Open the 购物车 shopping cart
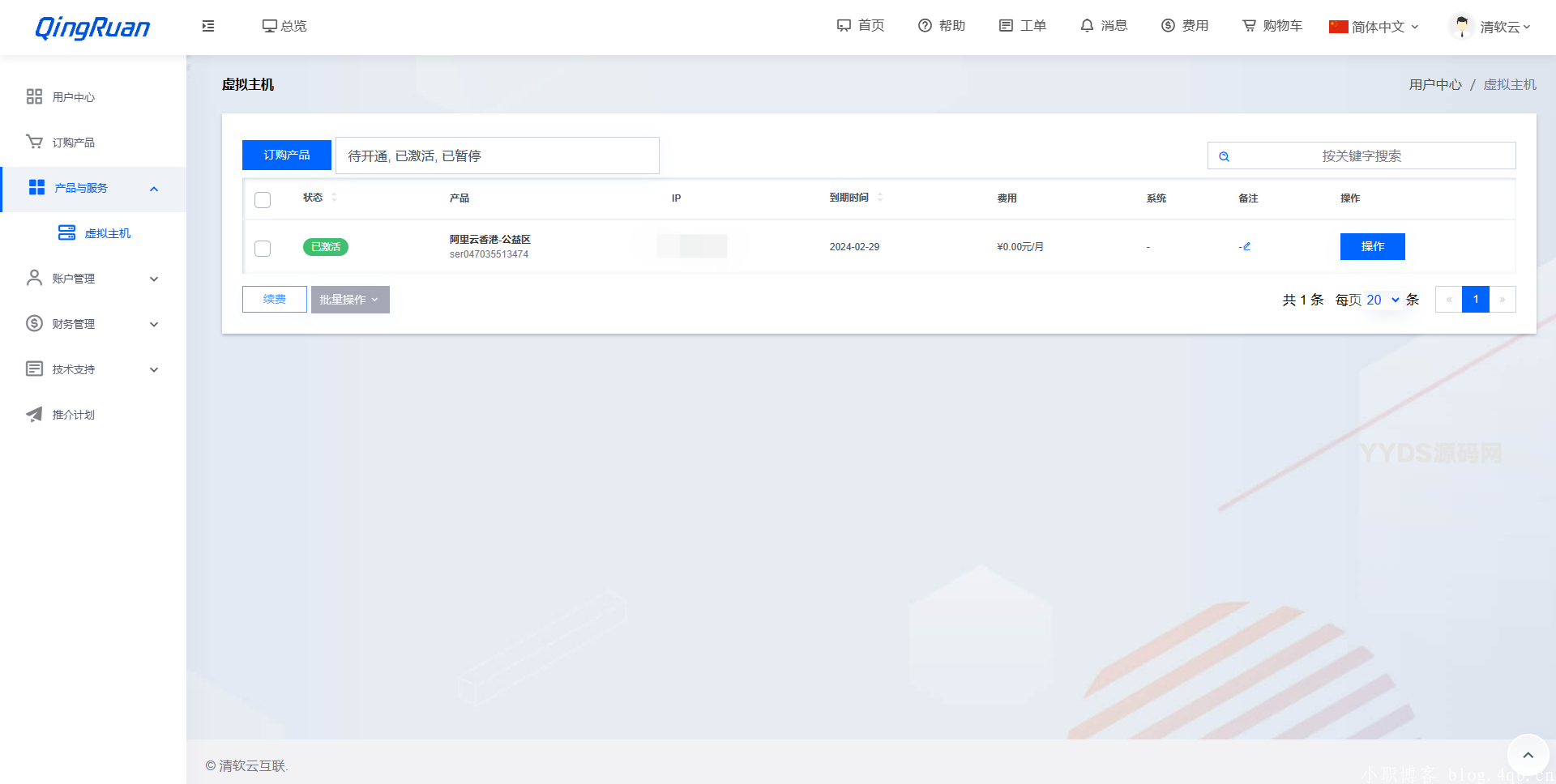 coord(1271,26)
